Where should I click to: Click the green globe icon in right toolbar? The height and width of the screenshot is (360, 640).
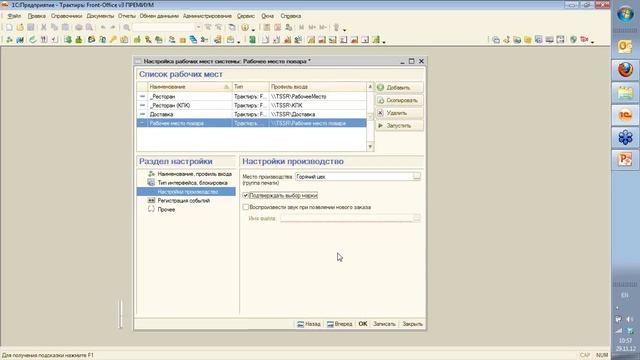(573, 40)
